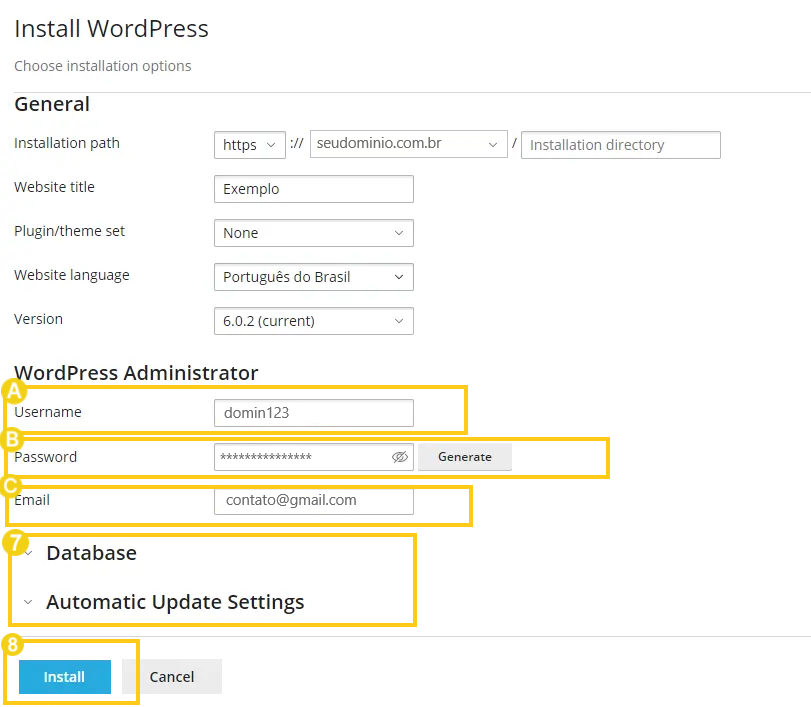Image resolution: width=811 pixels, height=707 pixels.
Task: Click the 'Email' label
Action: (x=32, y=500)
